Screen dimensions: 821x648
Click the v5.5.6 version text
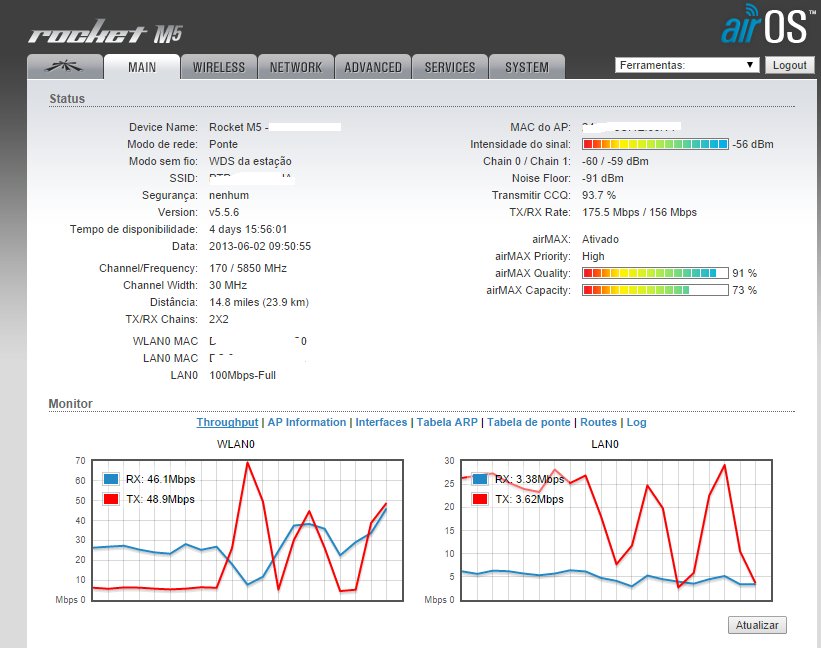click(224, 212)
